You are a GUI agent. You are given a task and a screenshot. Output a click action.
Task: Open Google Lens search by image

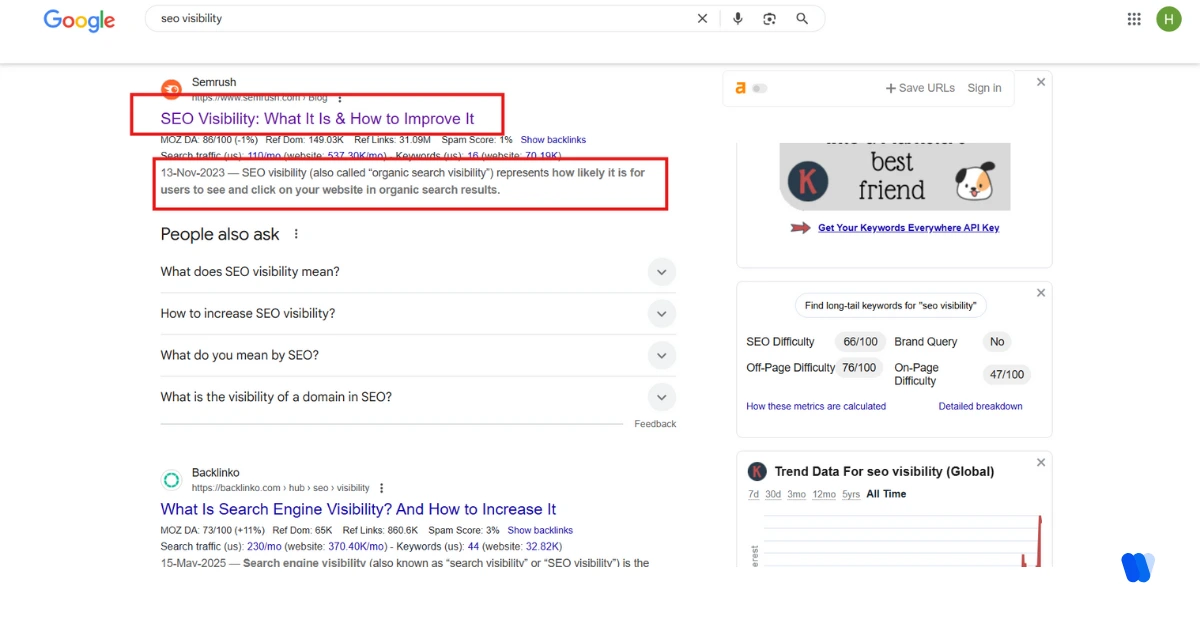769,18
